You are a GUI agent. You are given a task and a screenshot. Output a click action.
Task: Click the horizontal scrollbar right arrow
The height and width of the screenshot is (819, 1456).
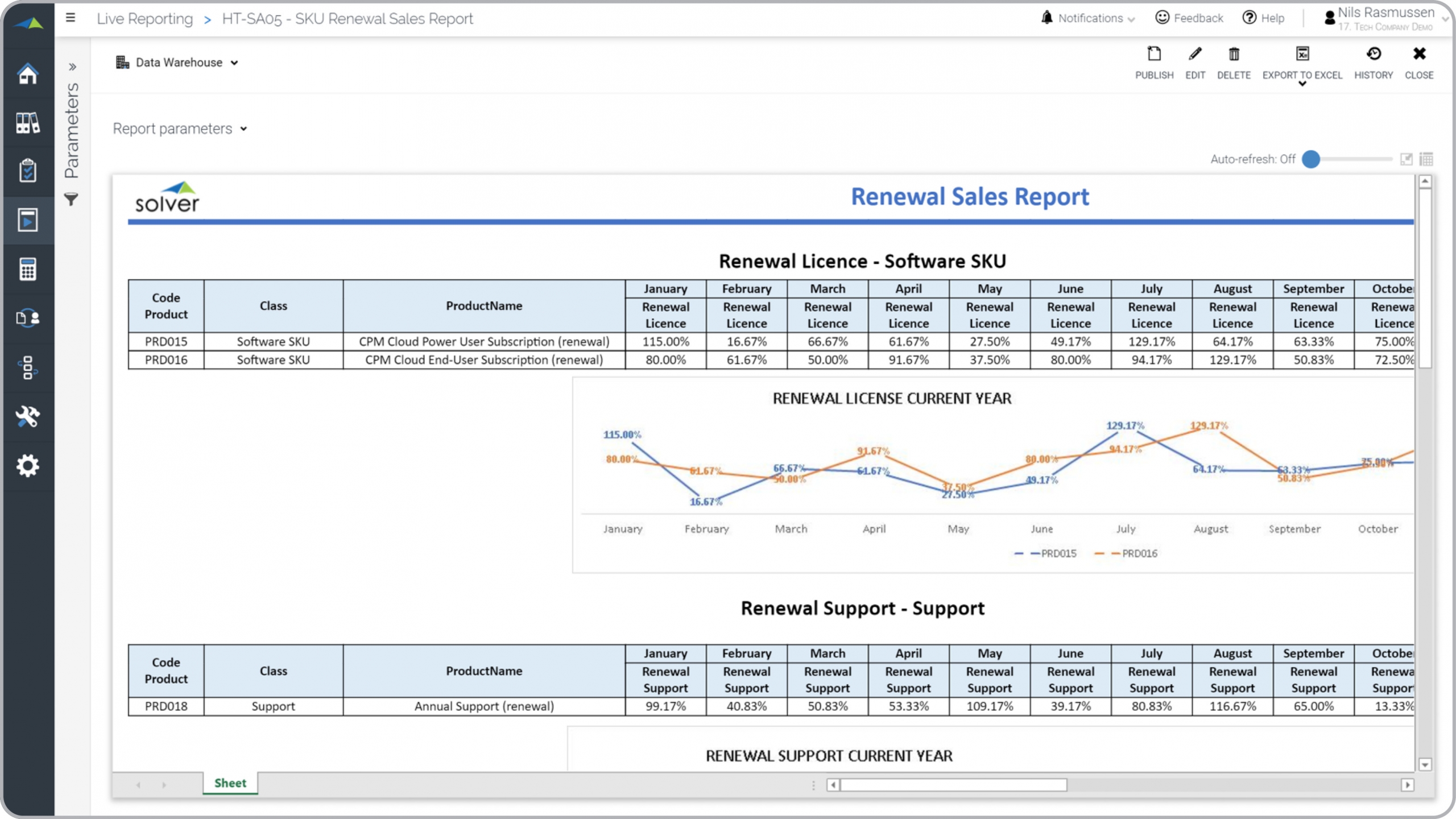click(1408, 785)
